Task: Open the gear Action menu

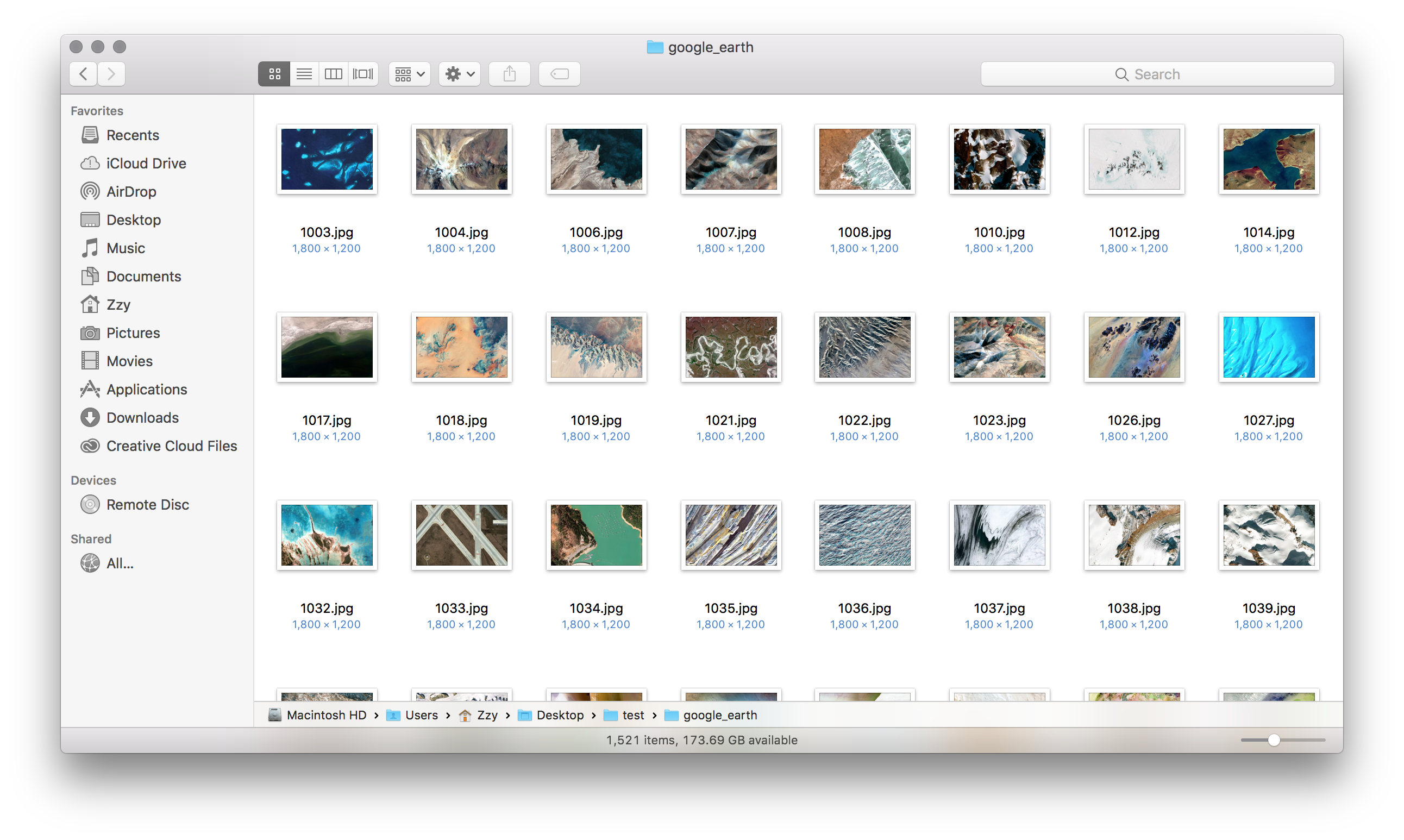Action: pyautogui.click(x=460, y=74)
